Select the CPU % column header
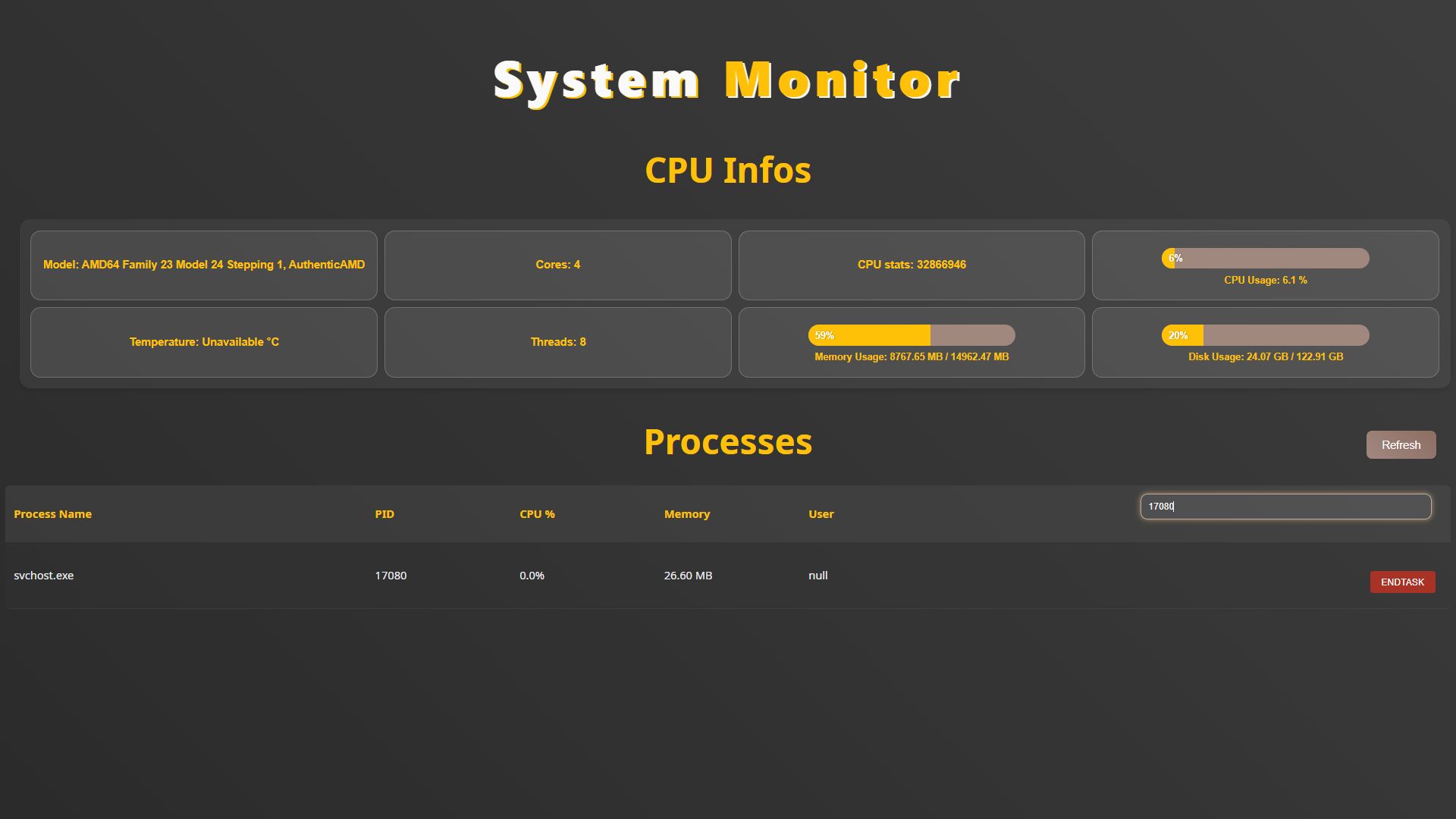The image size is (1456, 819). point(537,514)
